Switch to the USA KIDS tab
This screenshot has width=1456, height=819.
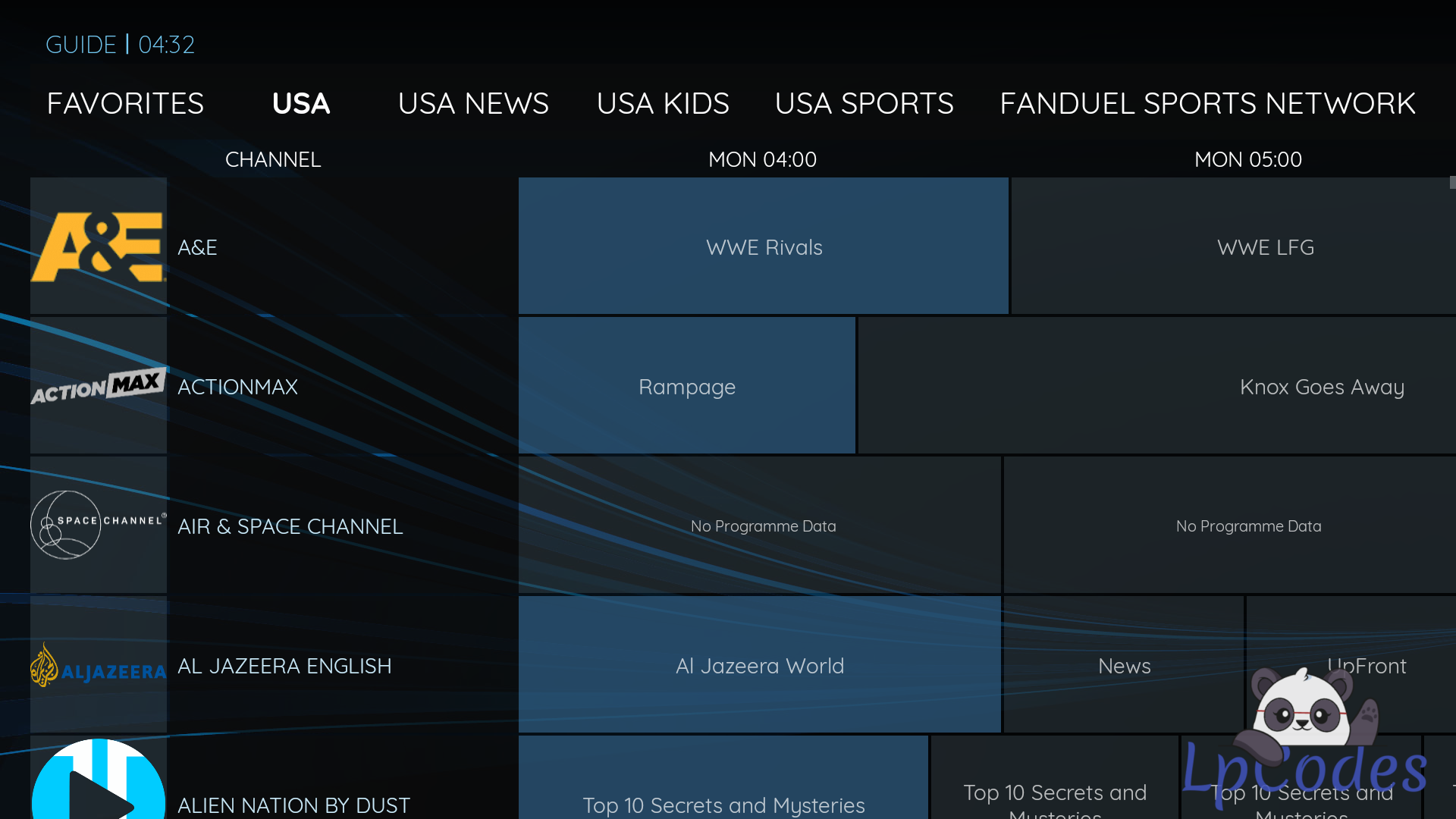pos(663,103)
